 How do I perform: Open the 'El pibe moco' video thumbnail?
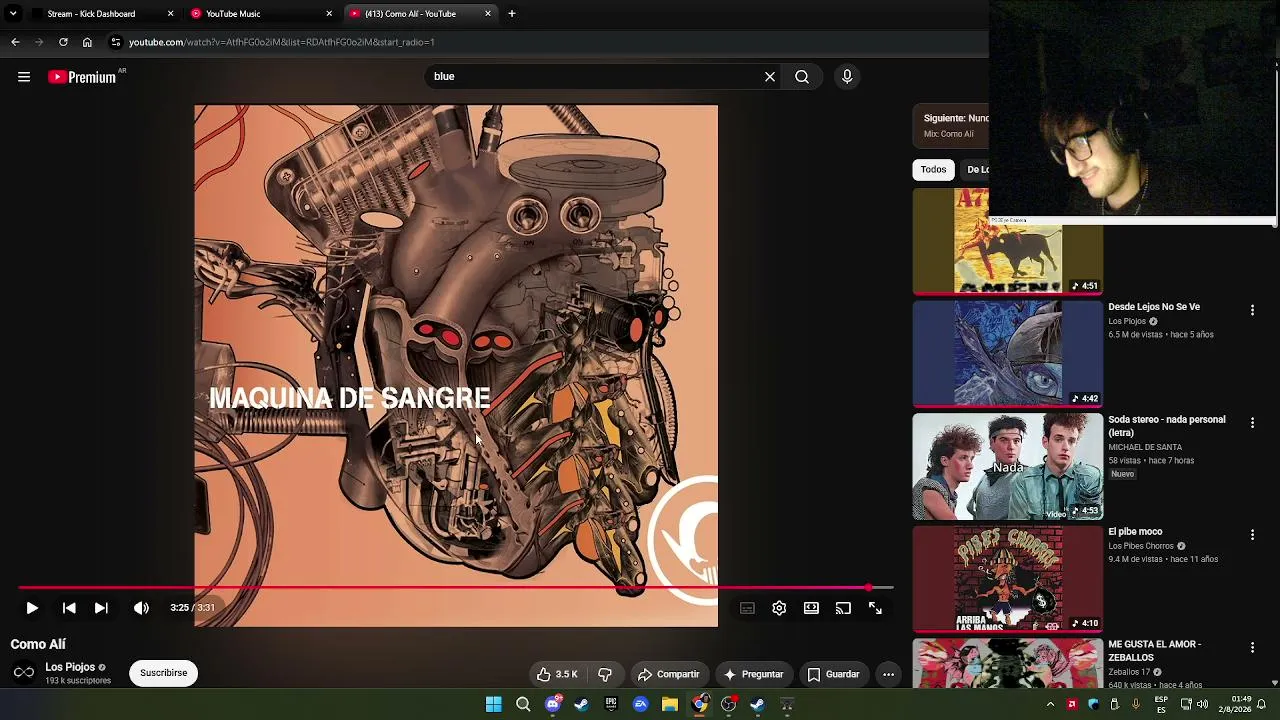coord(1007,578)
